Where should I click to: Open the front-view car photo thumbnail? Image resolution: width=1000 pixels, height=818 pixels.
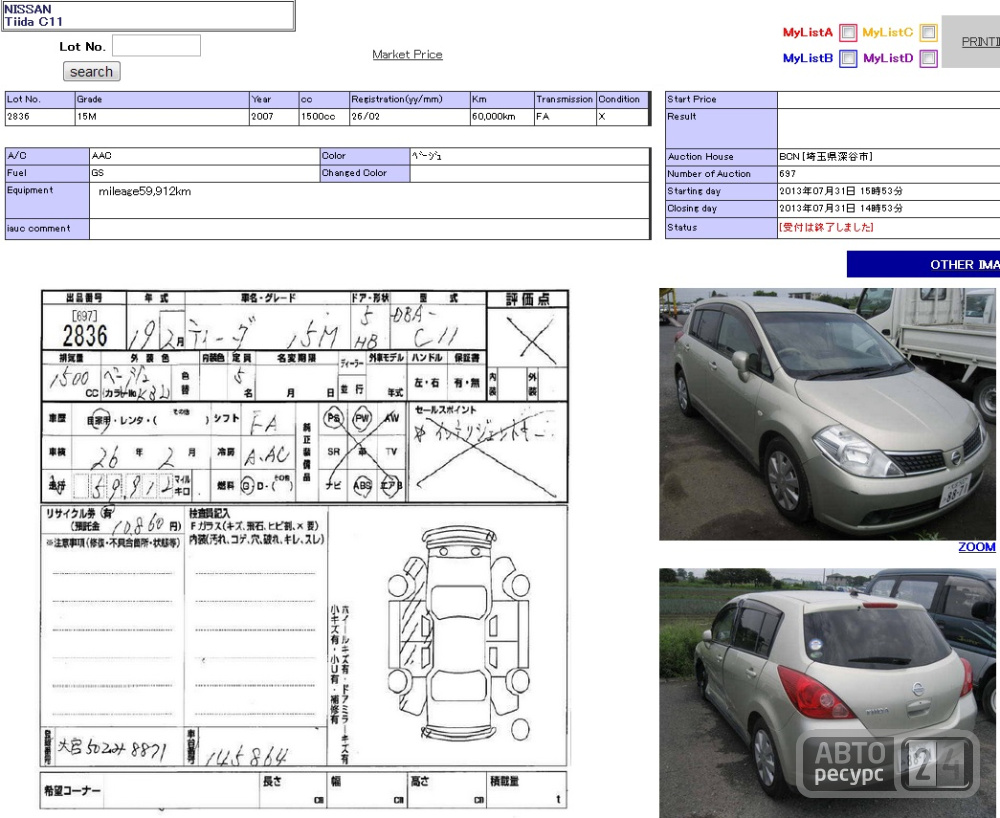click(x=828, y=414)
